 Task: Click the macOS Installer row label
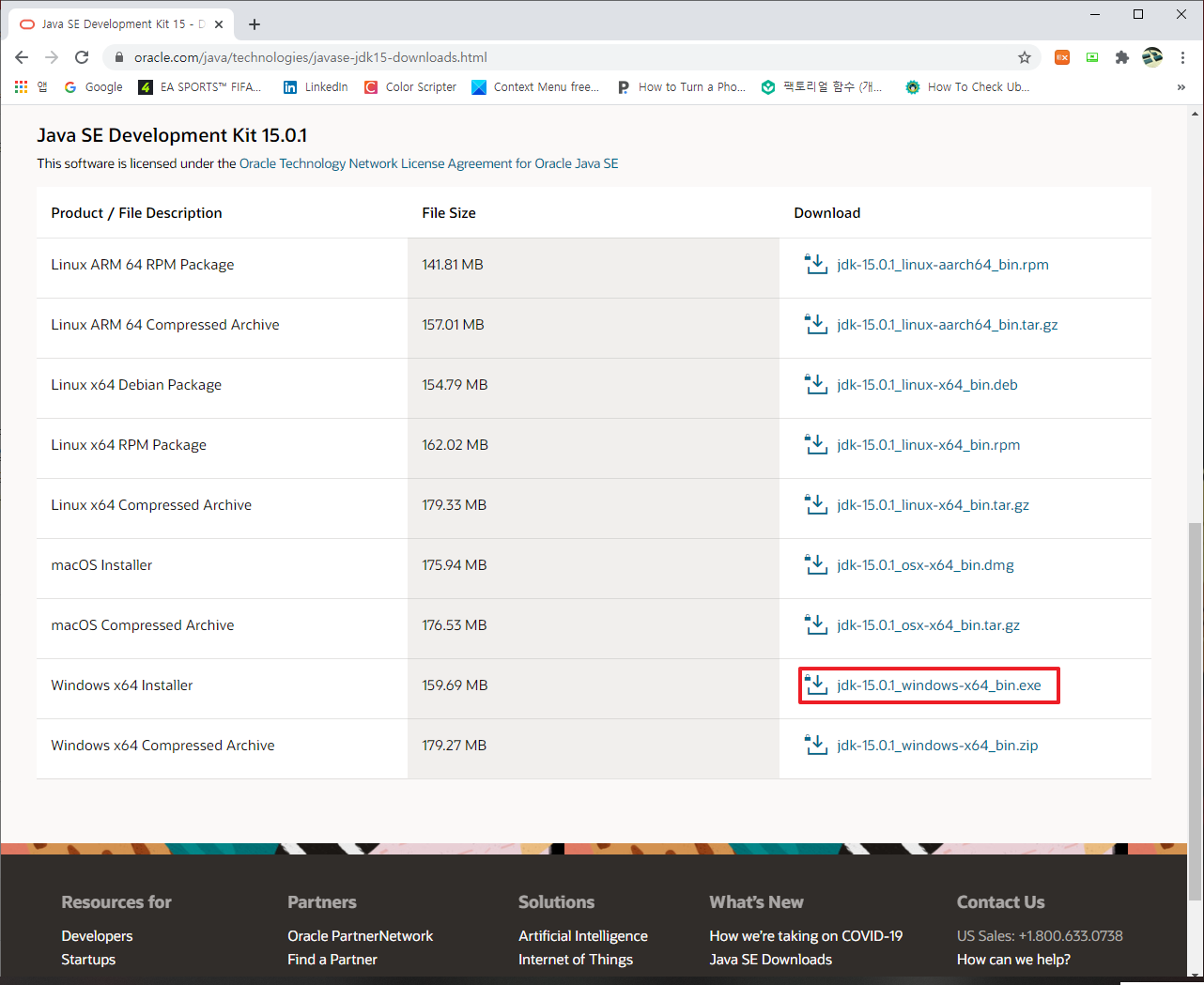[x=101, y=565]
